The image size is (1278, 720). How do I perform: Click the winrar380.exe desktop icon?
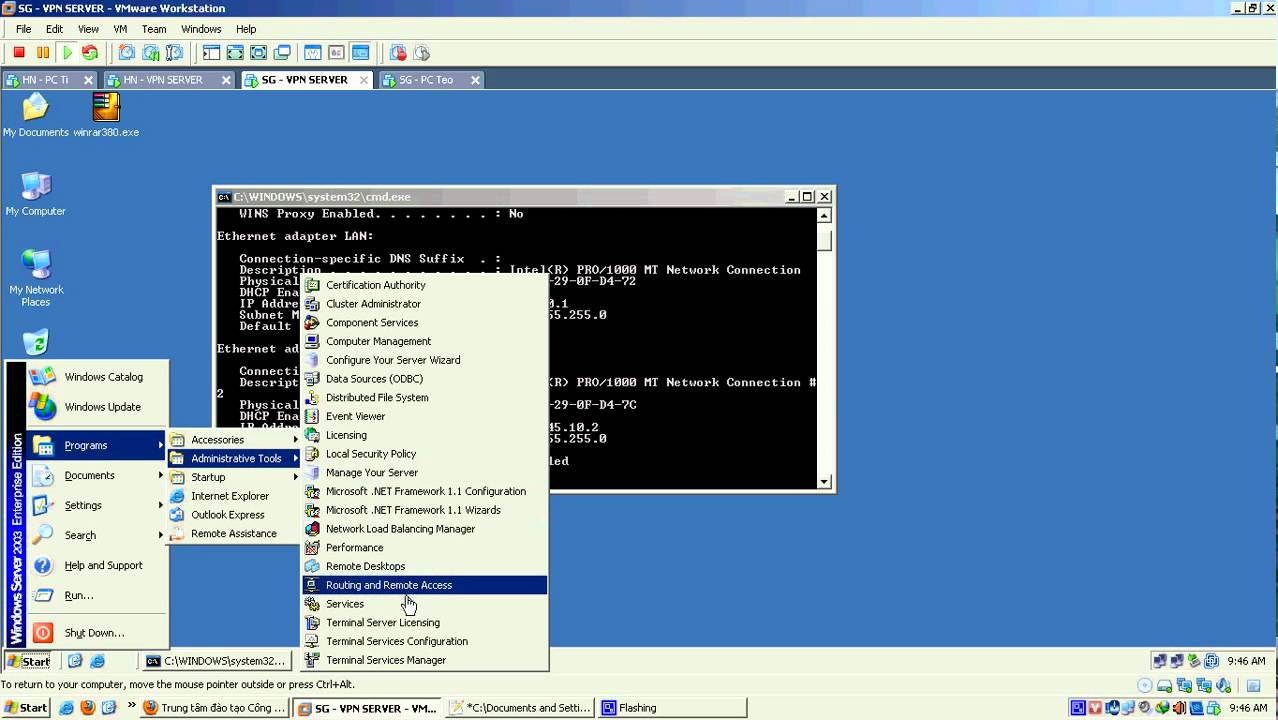coord(106,115)
